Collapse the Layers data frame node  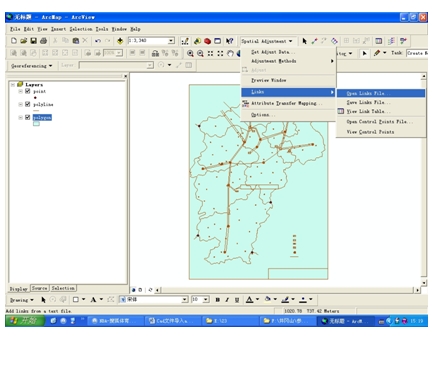click(x=13, y=85)
